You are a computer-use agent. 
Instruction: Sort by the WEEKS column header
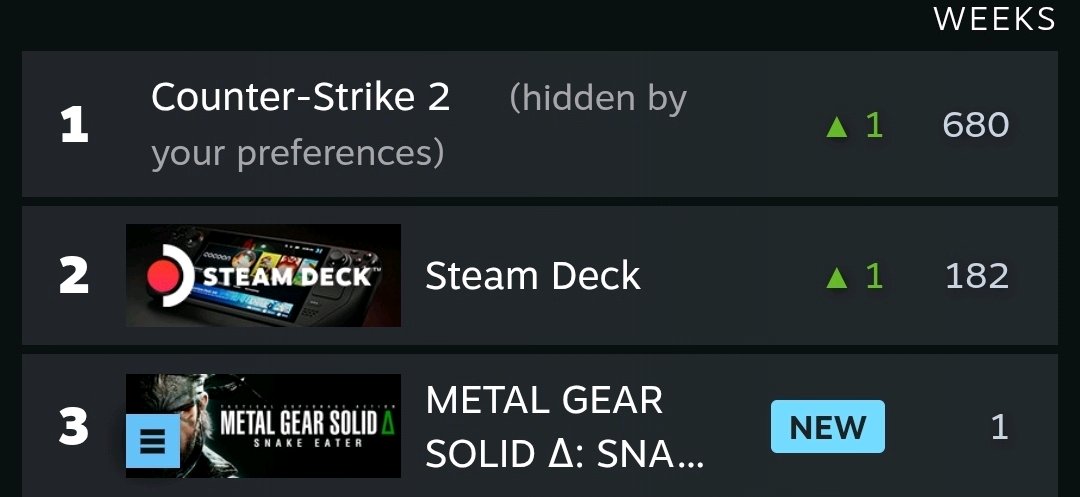point(994,19)
